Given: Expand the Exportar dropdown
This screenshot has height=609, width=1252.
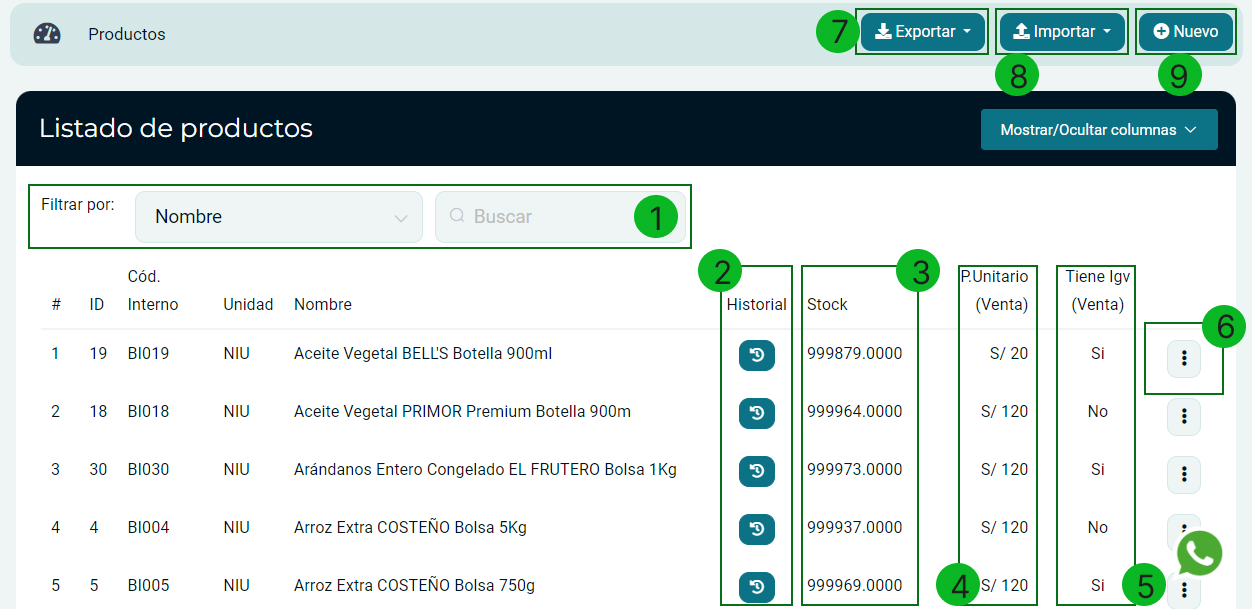Looking at the screenshot, I should 923,32.
